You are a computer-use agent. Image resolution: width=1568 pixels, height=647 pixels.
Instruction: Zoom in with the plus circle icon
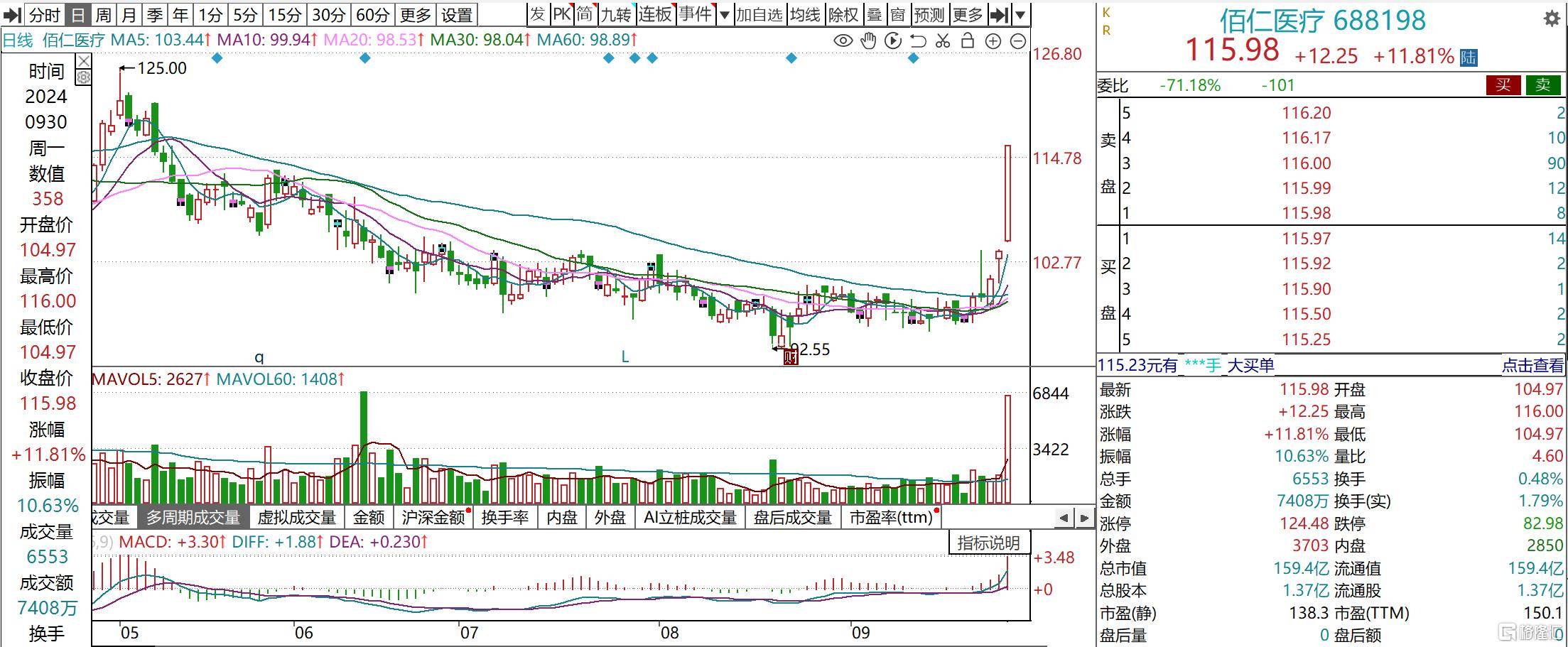coord(993,41)
